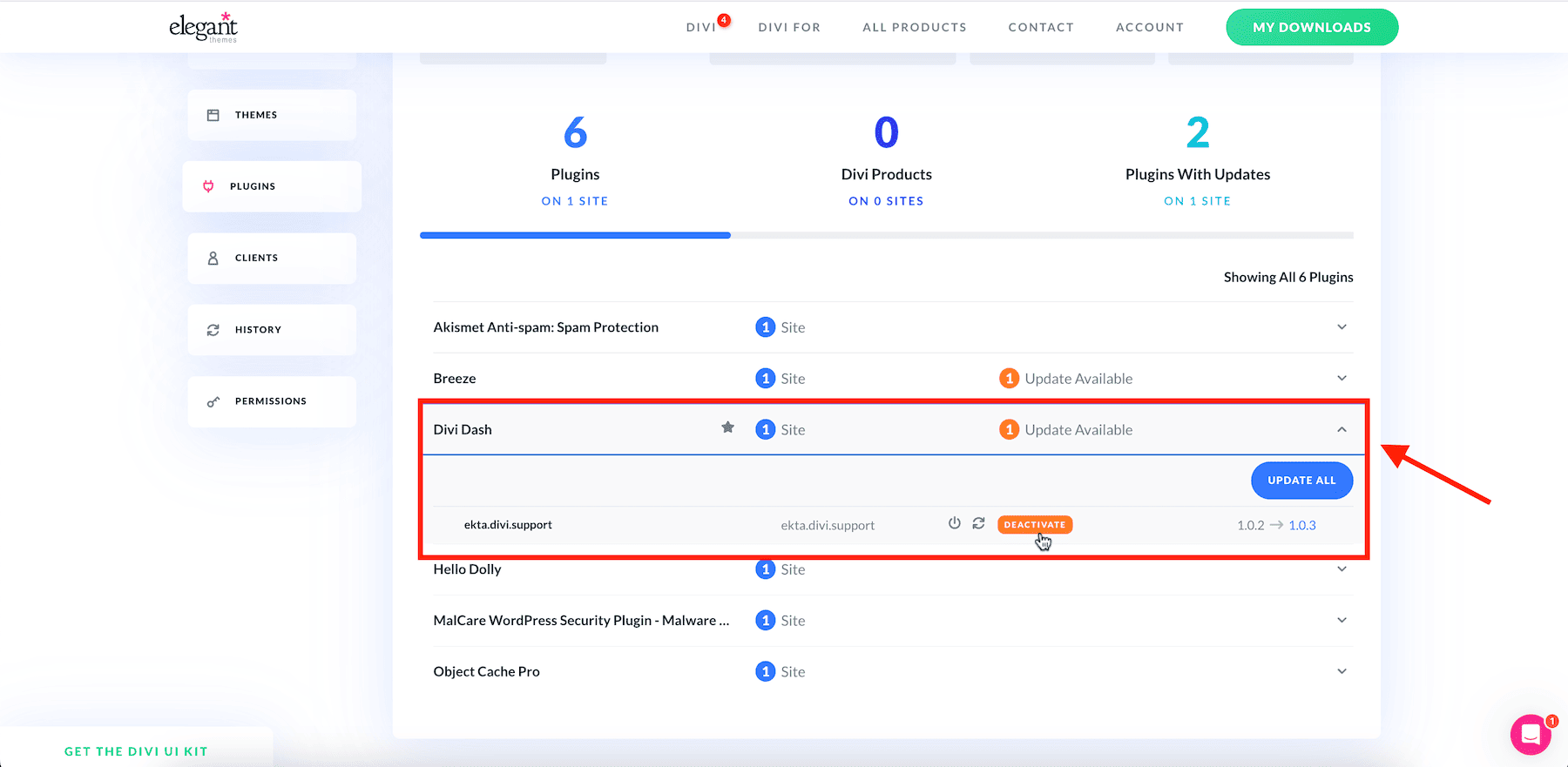Click the My Downloads button
Image resolution: width=1568 pixels, height=767 pixels.
(x=1311, y=27)
